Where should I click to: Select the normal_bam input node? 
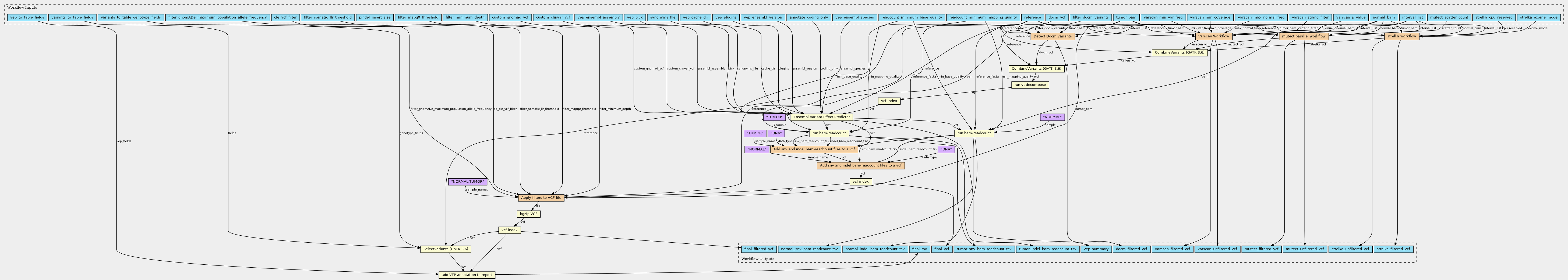1383,18
